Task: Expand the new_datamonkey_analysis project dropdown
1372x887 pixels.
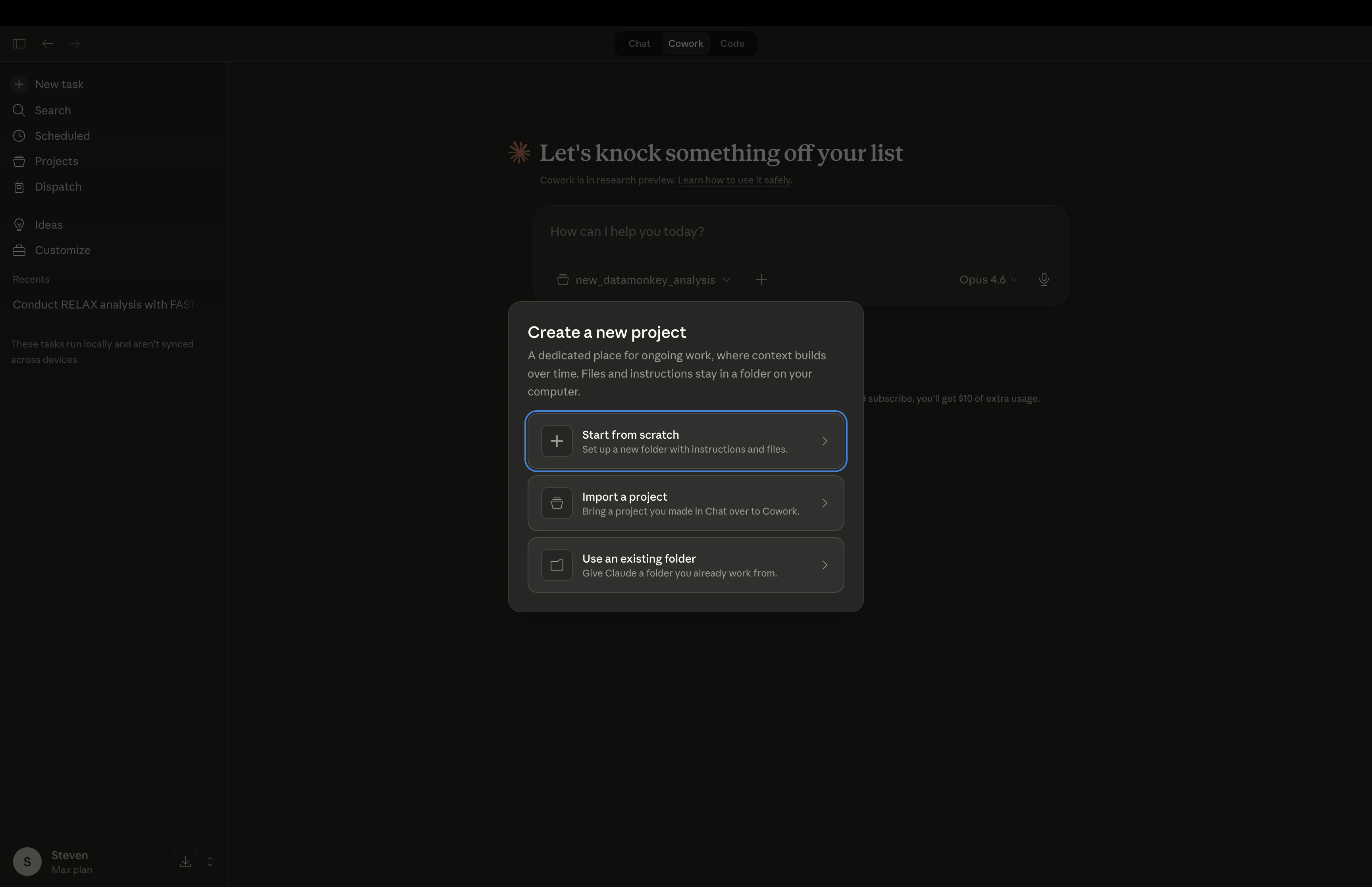Action: pos(644,280)
